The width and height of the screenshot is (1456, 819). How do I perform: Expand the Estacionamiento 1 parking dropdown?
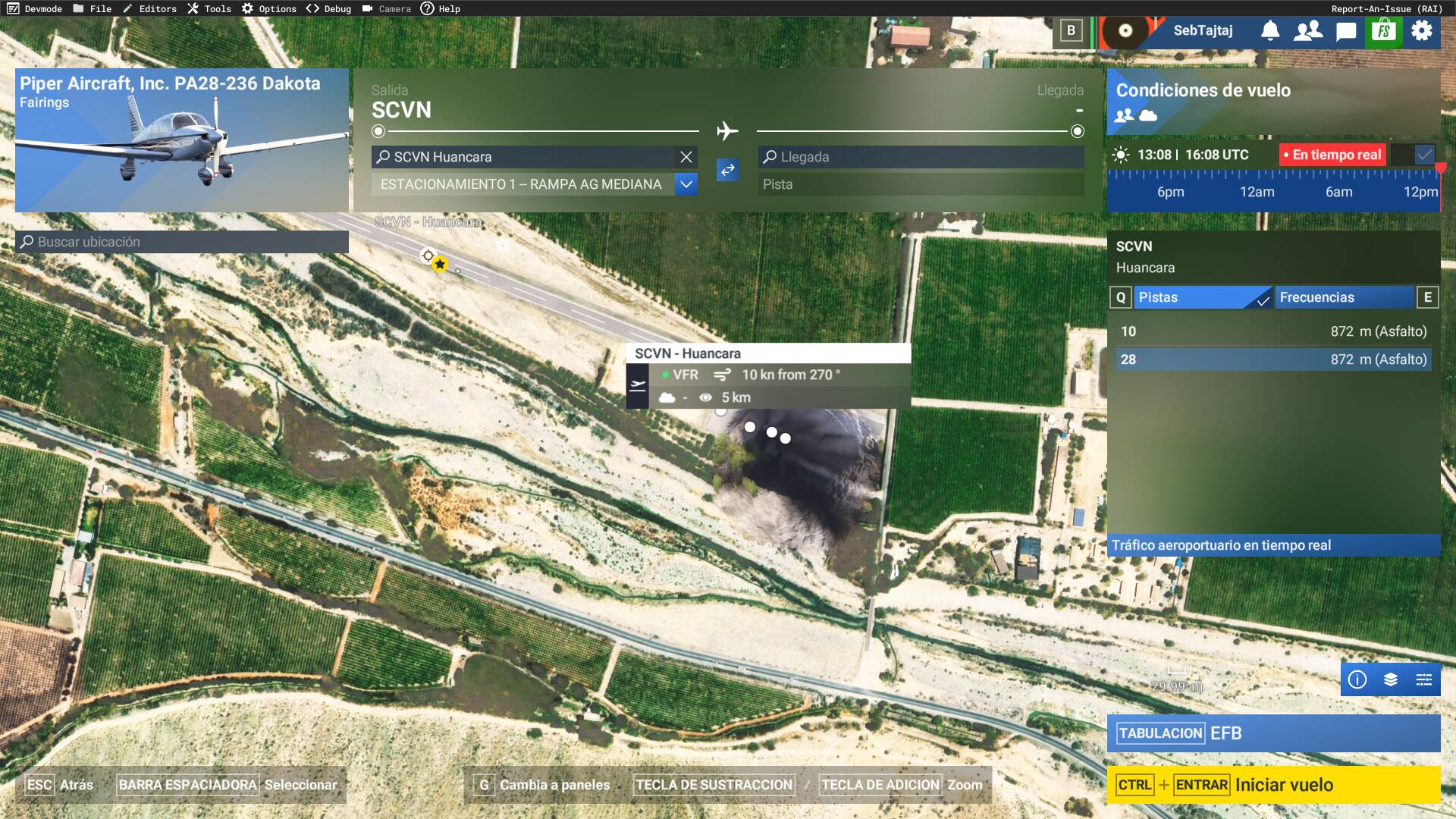pyautogui.click(x=686, y=184)
